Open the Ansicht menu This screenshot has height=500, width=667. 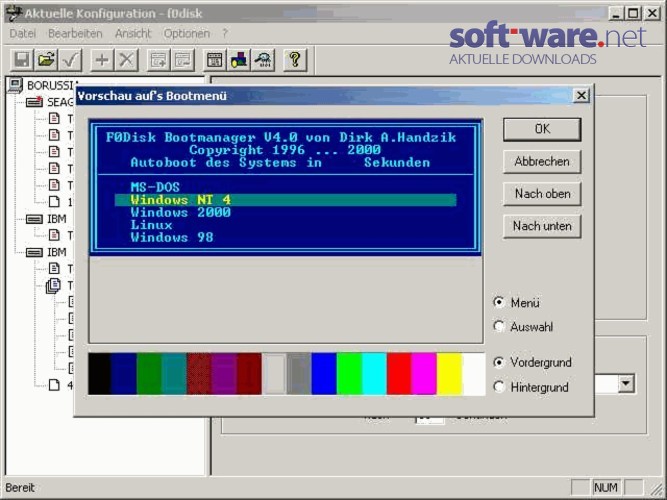133,33
